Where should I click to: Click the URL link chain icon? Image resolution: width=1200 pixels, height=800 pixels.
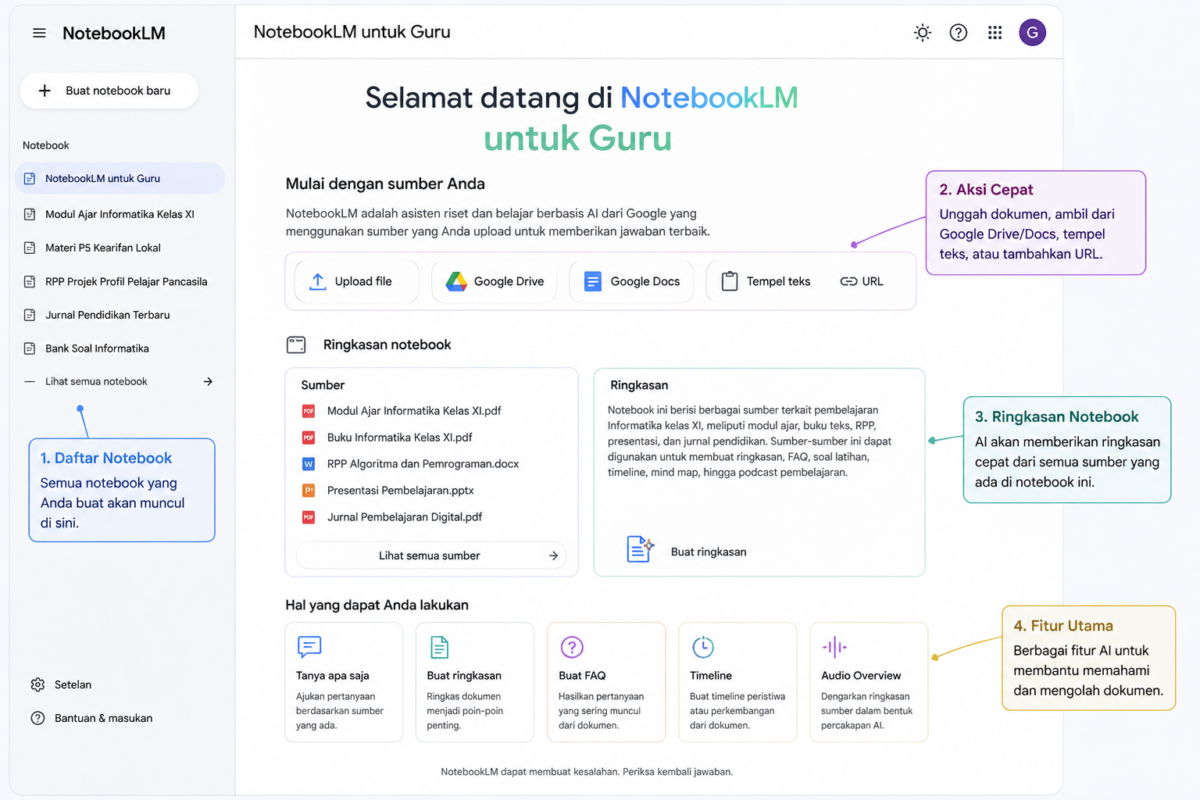click(848, 282)
